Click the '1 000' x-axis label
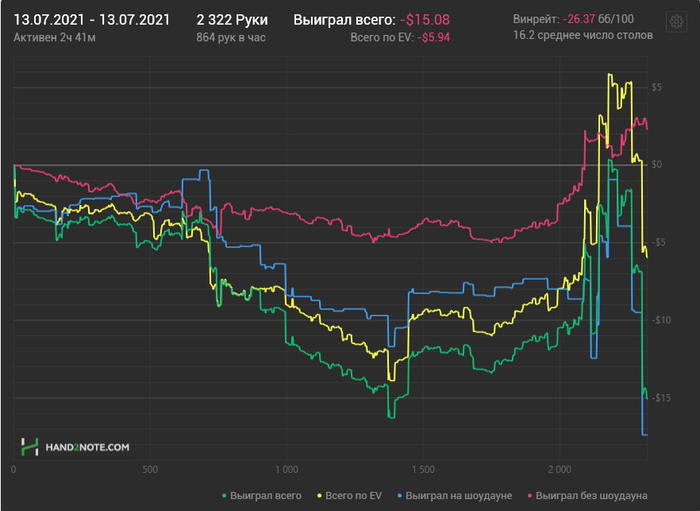 click(x=286, y=469)
